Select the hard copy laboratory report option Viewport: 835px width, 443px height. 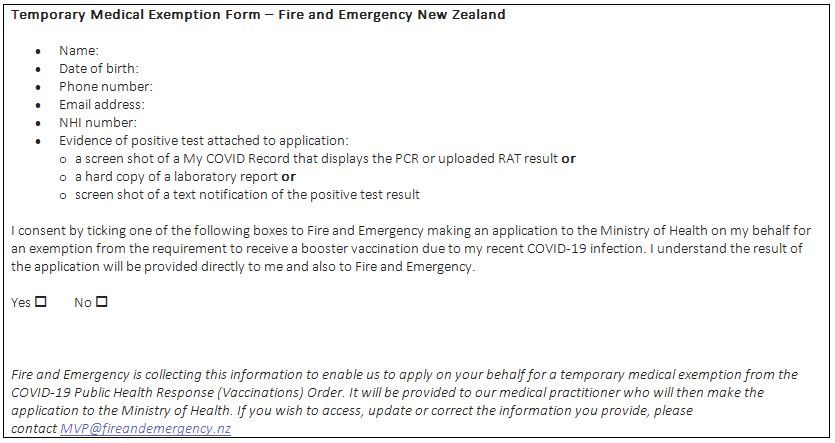click(185, 177)
